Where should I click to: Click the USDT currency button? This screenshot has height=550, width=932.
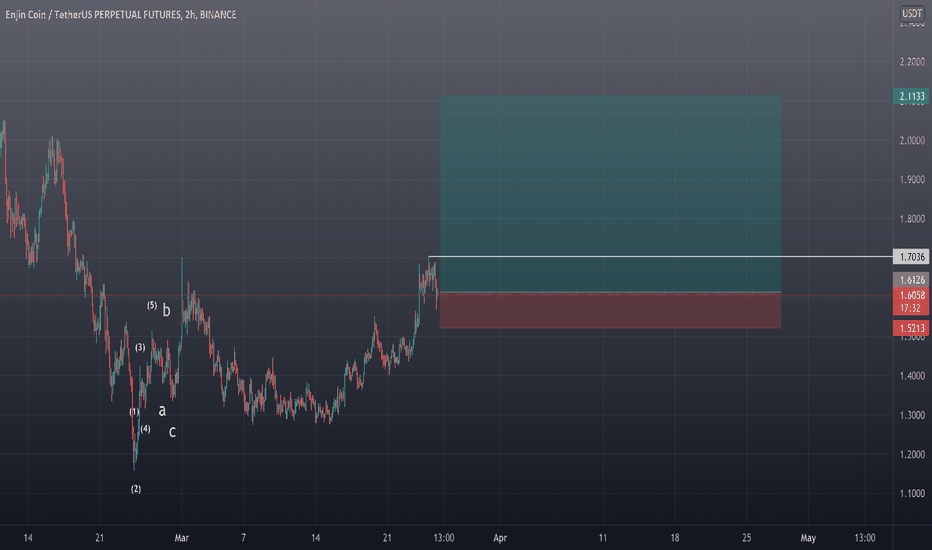(x=912, y=13)
